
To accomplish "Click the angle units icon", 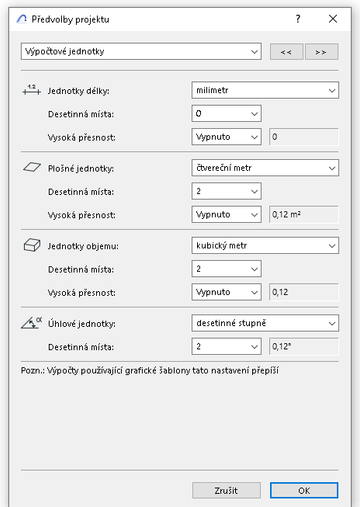I will pyautogui.click(x=32, y=323).
